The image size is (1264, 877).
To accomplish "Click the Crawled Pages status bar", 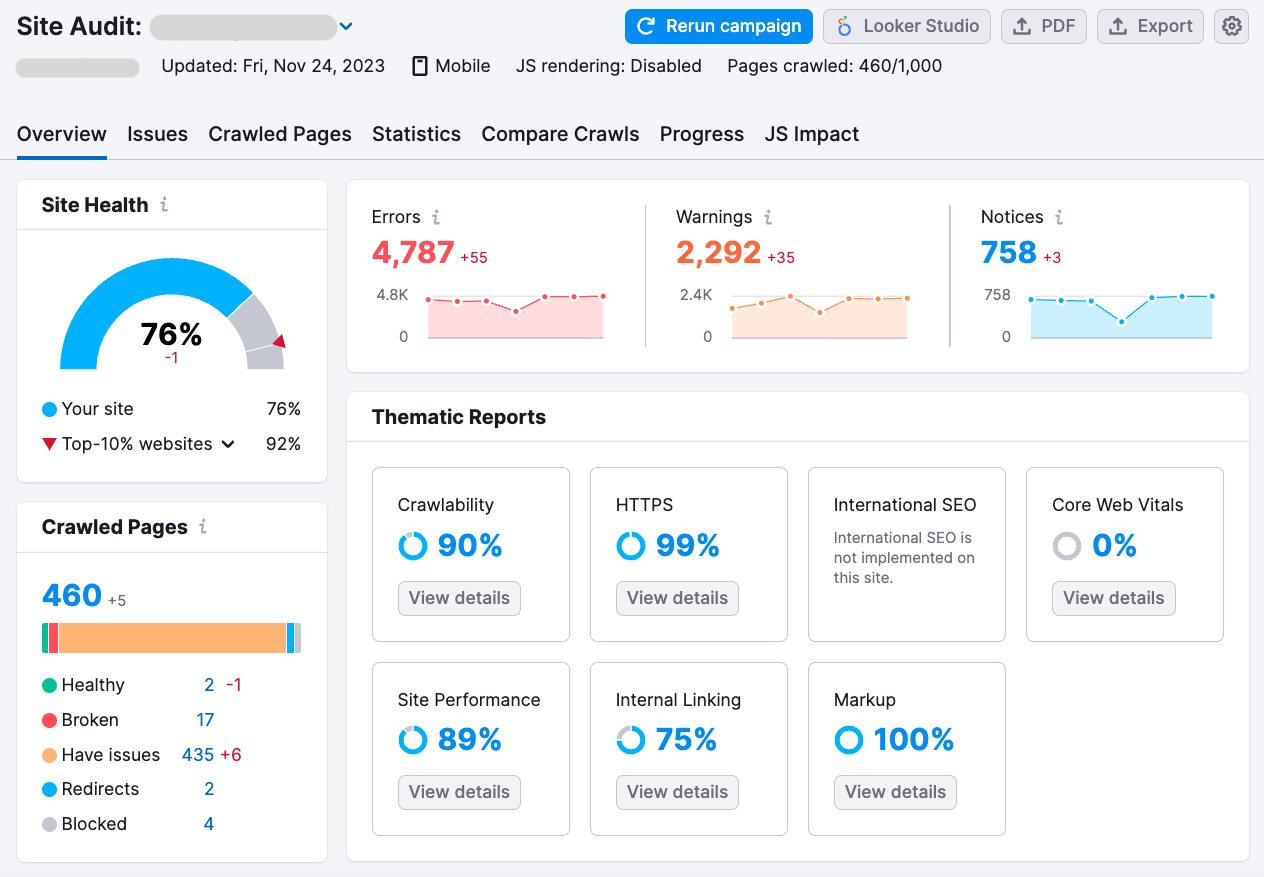I will (172, 637).
